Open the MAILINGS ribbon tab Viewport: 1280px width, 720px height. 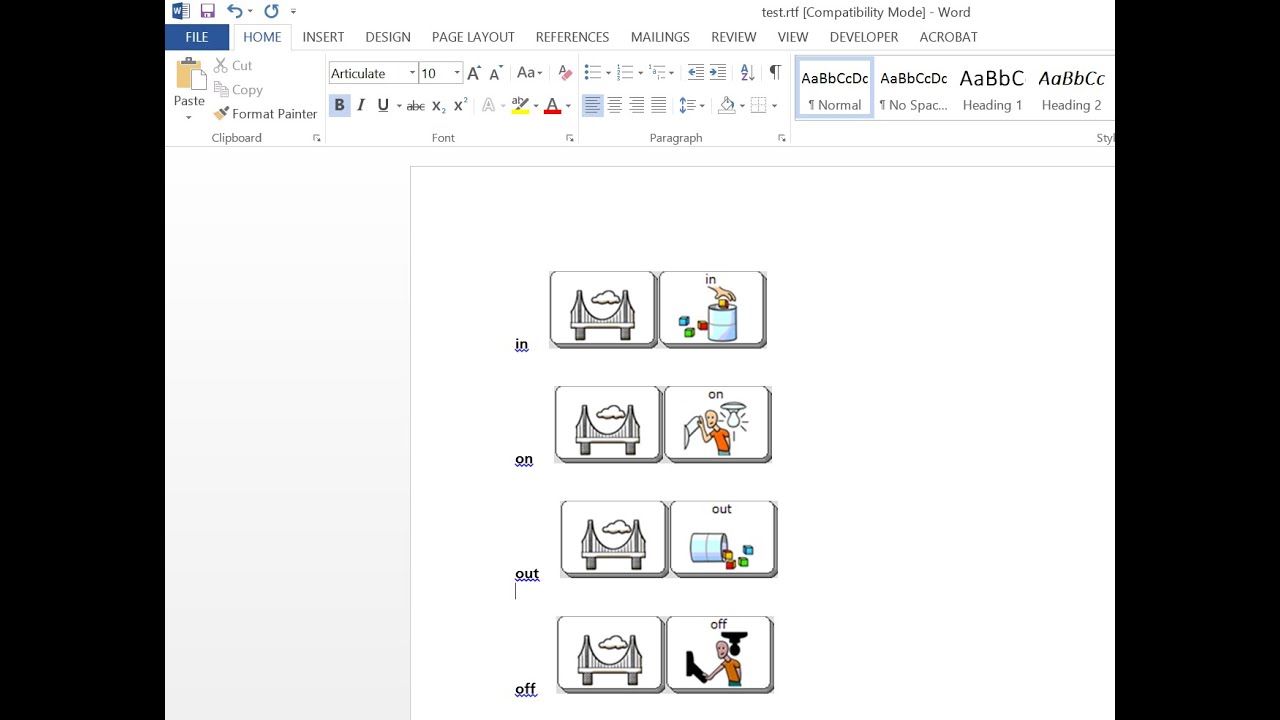coord(660,37)
